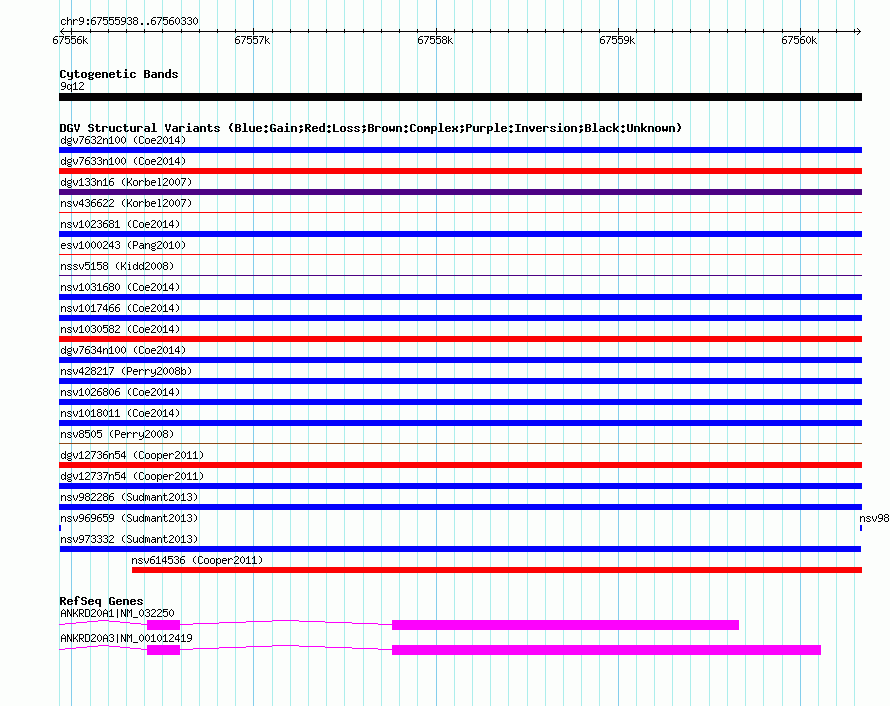Screen dimensions: 890x706
Task: Select the small first exon of ANKRD20A3
Action: (163, 650)
